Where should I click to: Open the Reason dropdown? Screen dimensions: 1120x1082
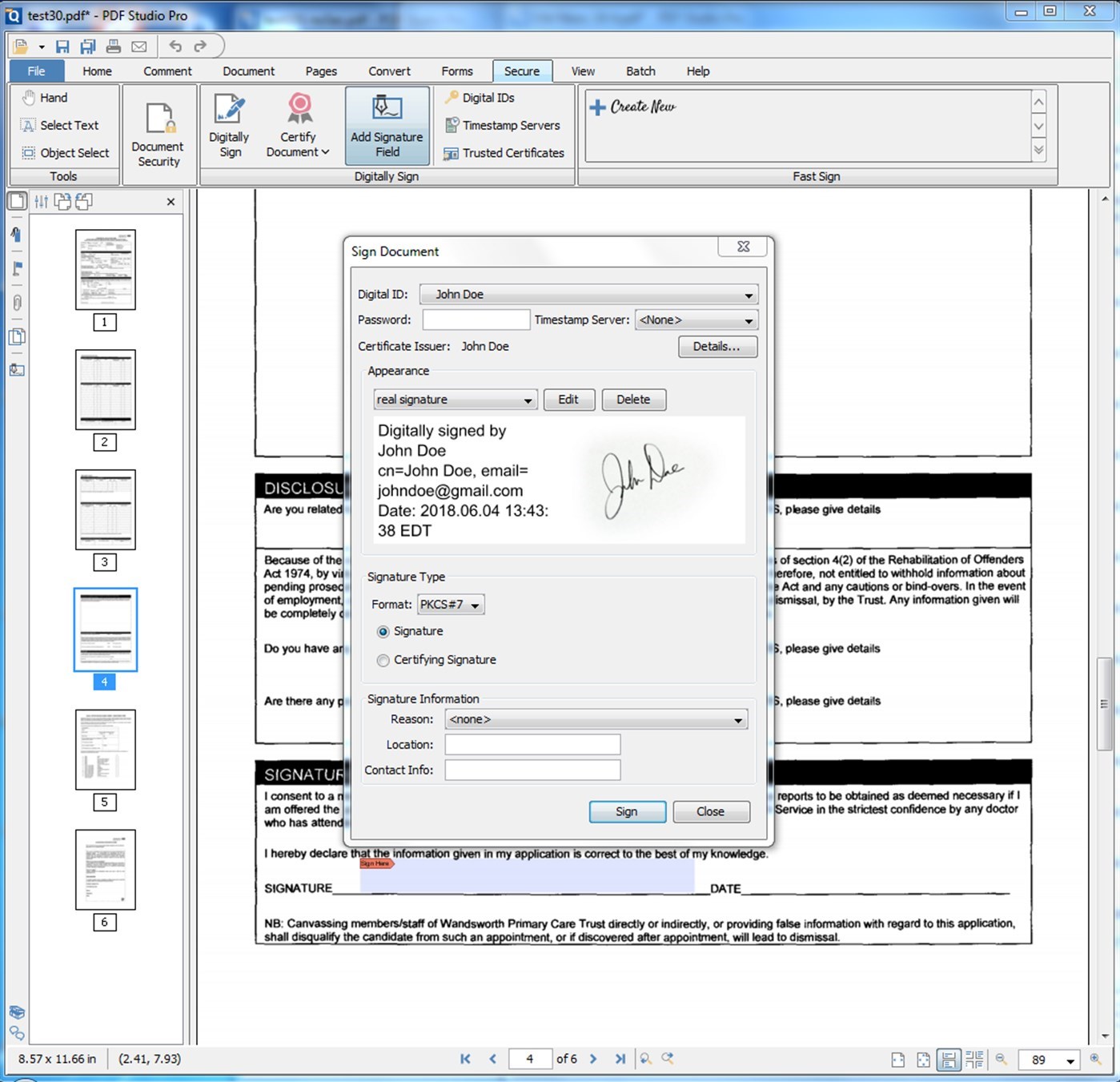596,719
